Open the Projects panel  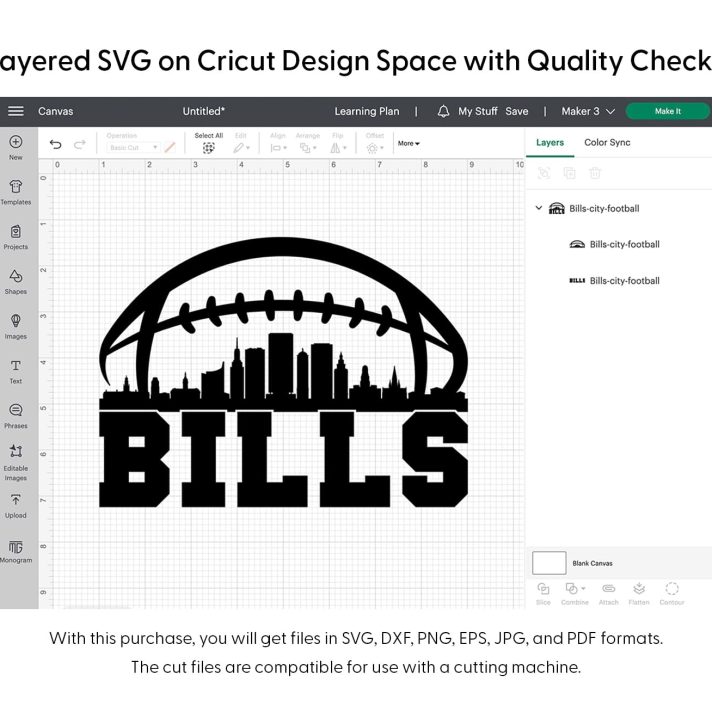(x=15, y=237)
